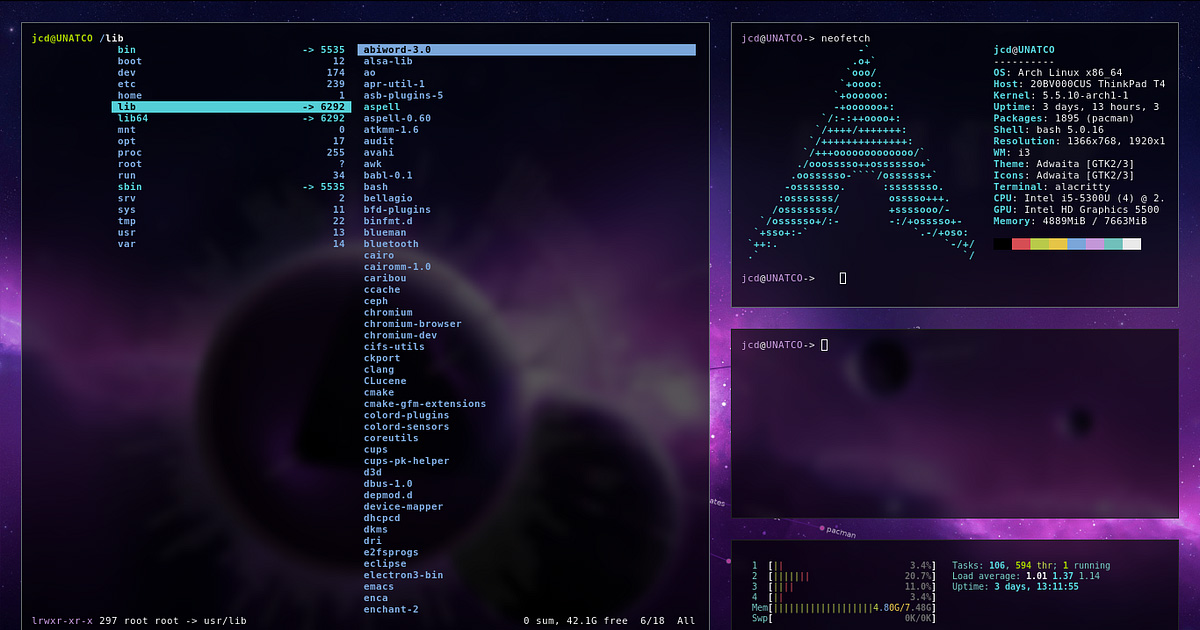Select blueman in the ranger list
1200x630 pixels.
(x=385, y=233)
